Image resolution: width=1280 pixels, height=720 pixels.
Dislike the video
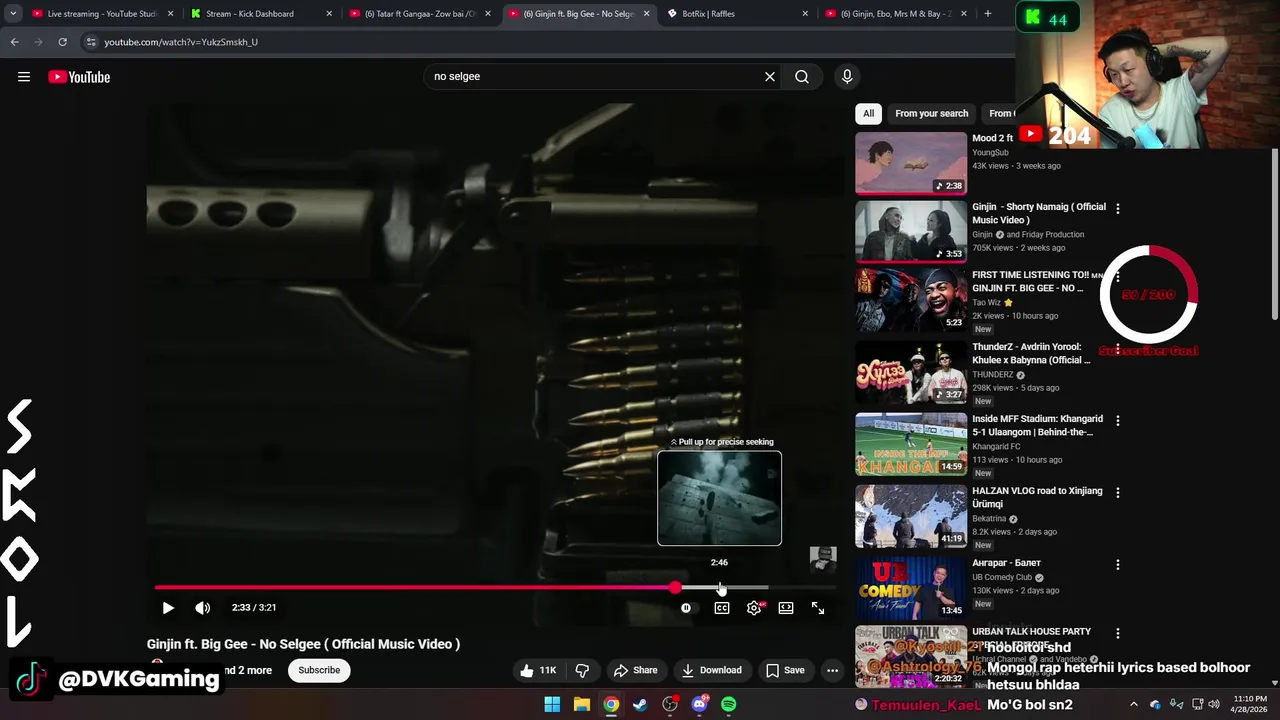(582, 670)
